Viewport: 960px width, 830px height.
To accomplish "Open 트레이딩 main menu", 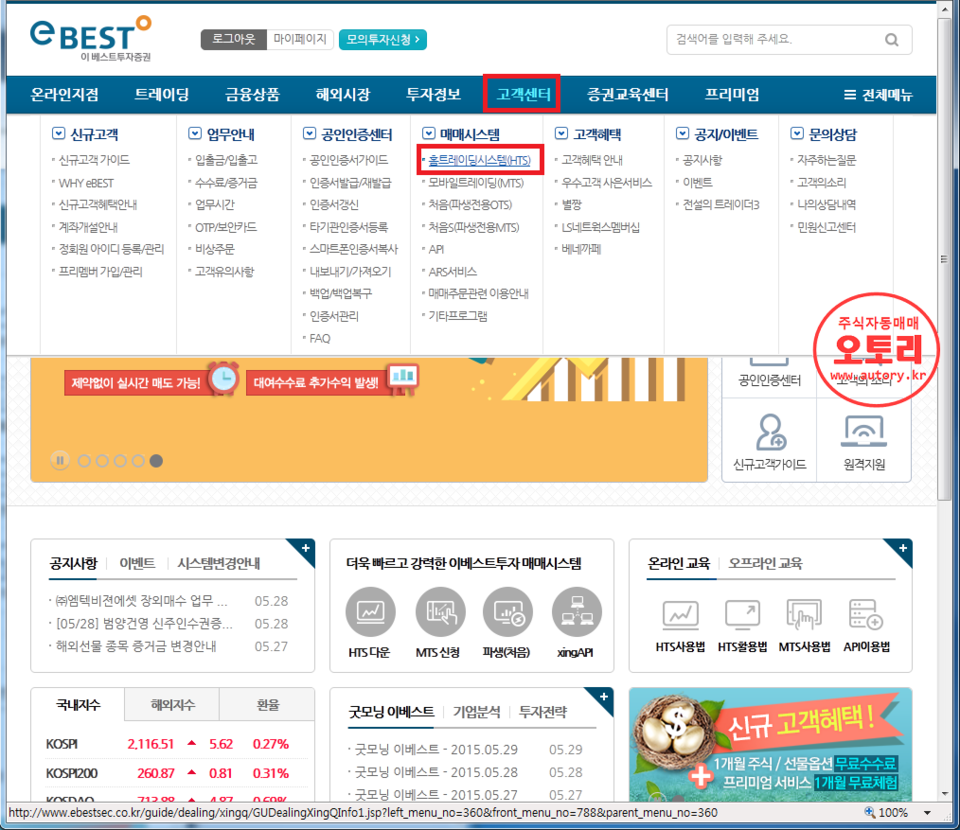I will (x=162, y=94).
